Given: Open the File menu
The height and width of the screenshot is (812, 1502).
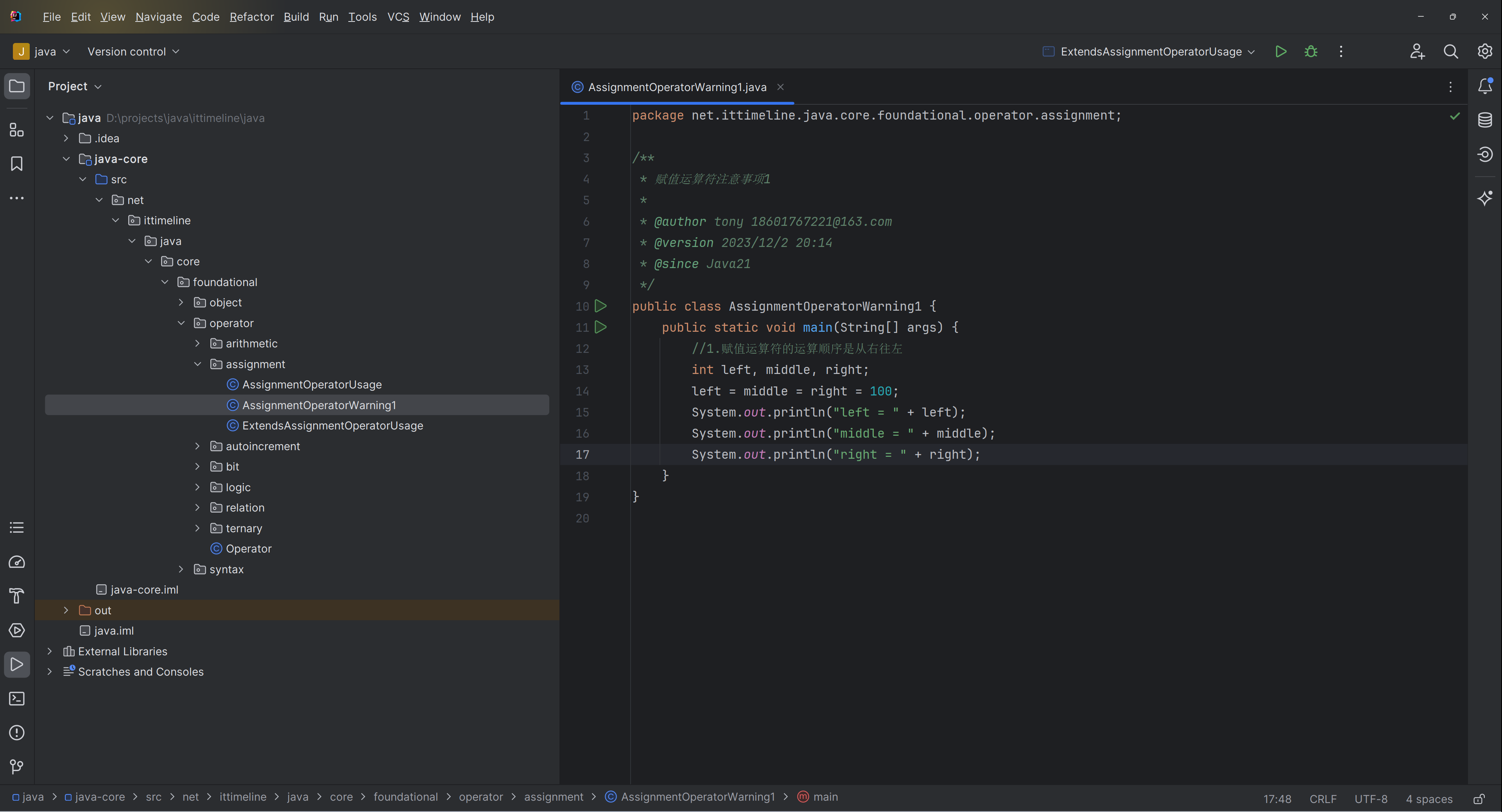Looking at the screenshot, I should click(x=51, y=17).
